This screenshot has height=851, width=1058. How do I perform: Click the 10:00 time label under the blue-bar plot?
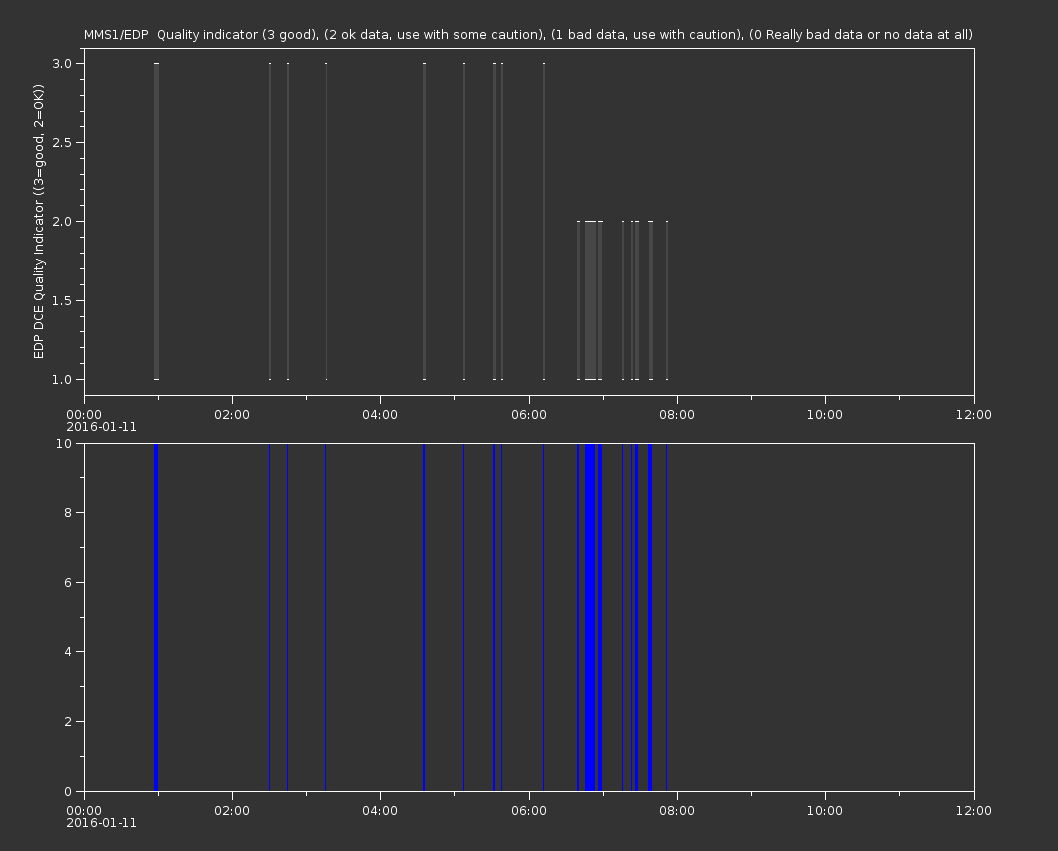(825, 811)
